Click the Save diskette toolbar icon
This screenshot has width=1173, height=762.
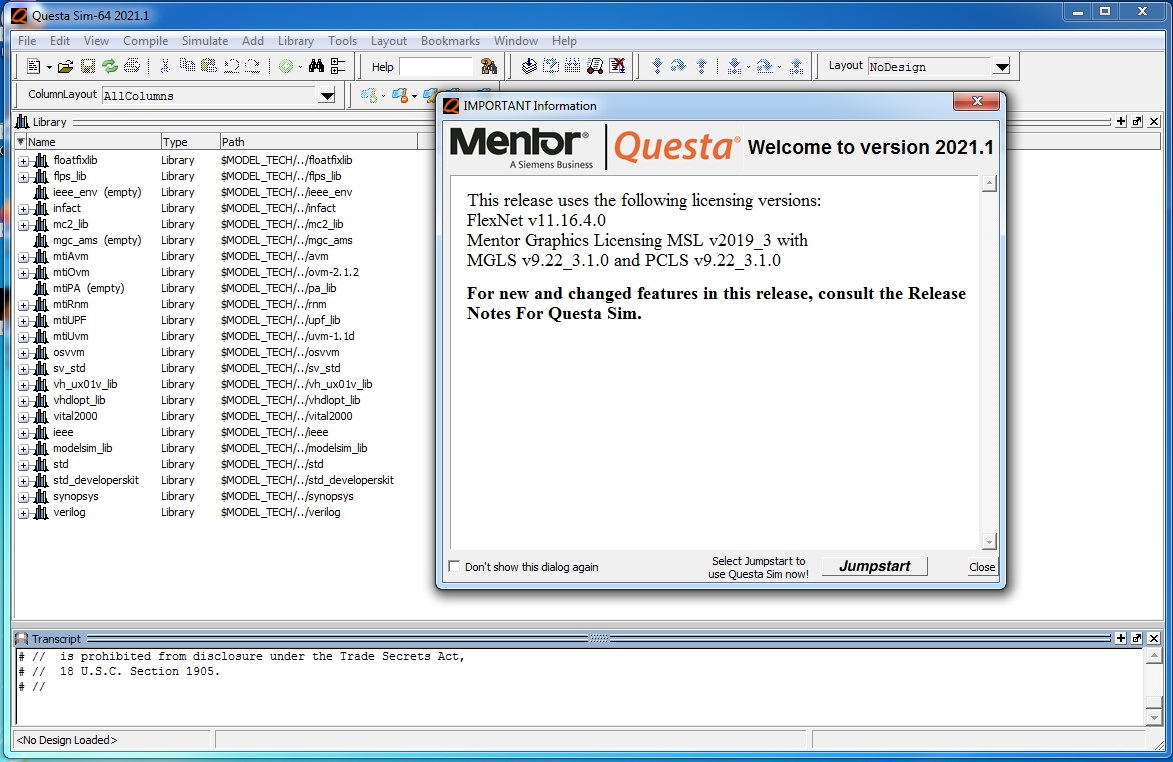pos(88,67)
